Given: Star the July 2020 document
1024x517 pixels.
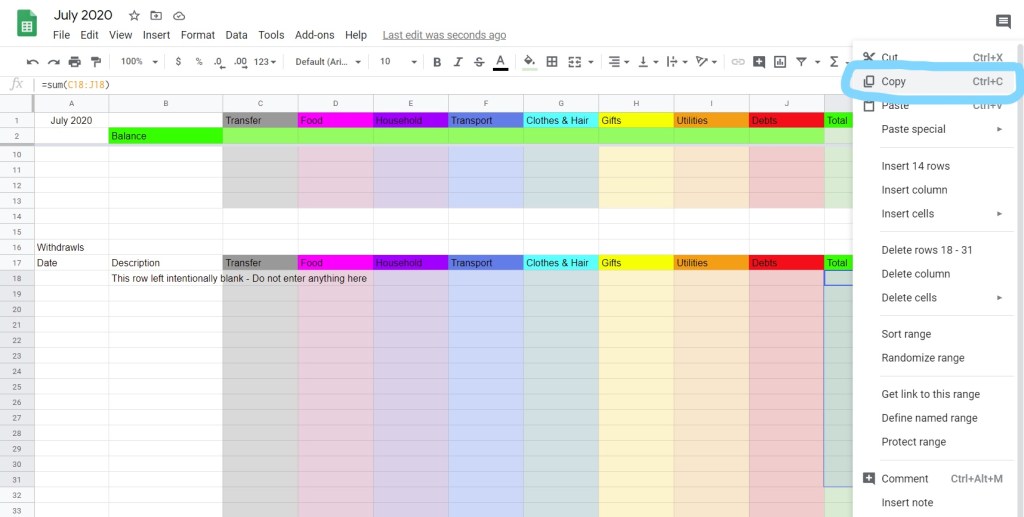Looking at the screenshot, I should click(134, 16).
